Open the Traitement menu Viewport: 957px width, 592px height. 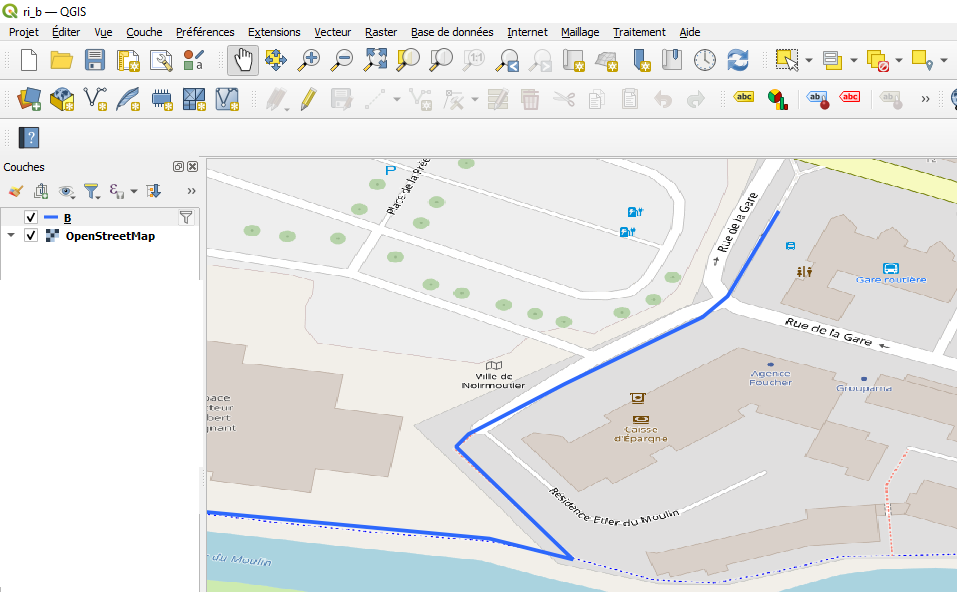[639, 32]
